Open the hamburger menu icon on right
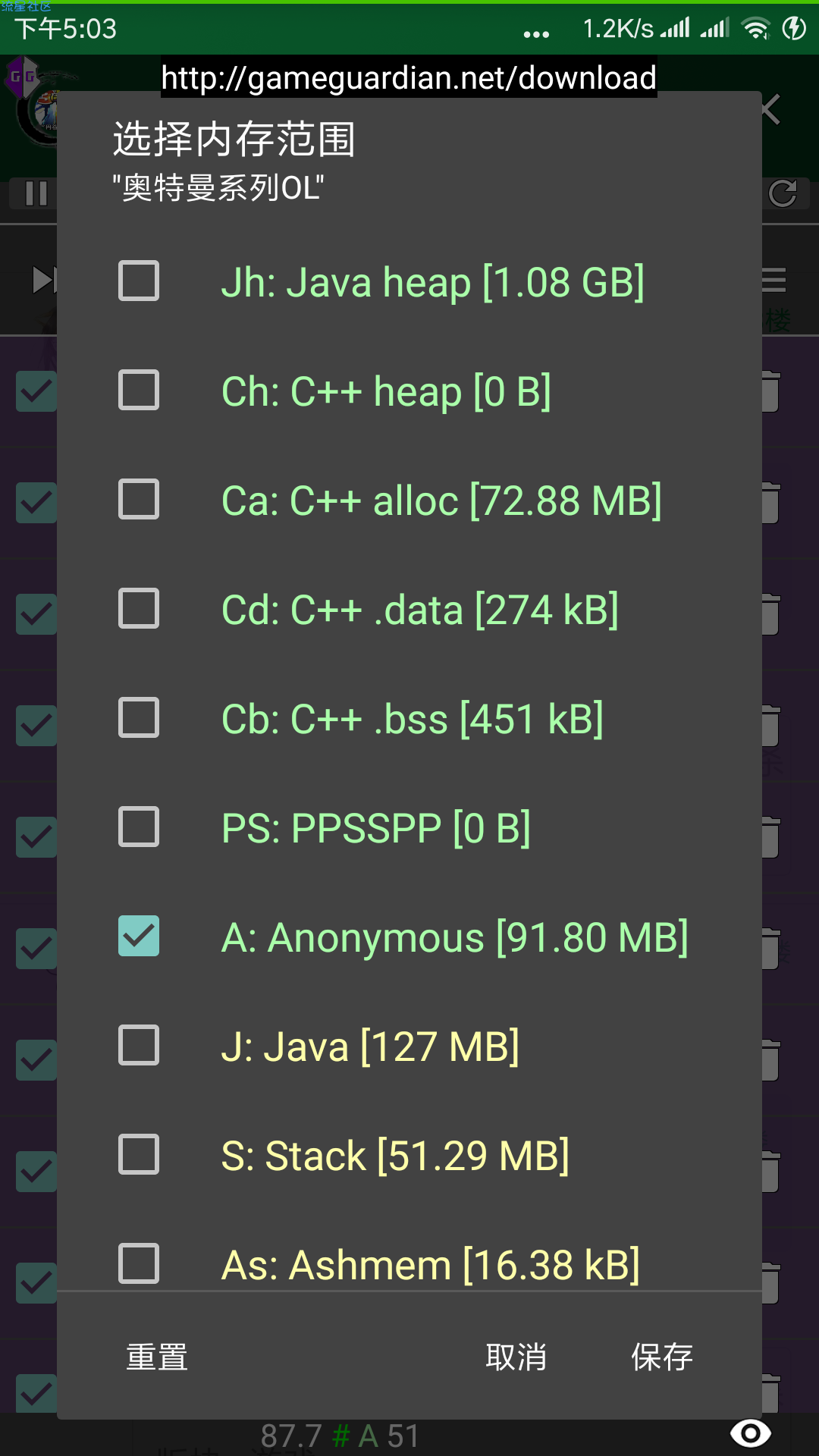This screenshot has height=1456, width=819. (x=773, y=280)
